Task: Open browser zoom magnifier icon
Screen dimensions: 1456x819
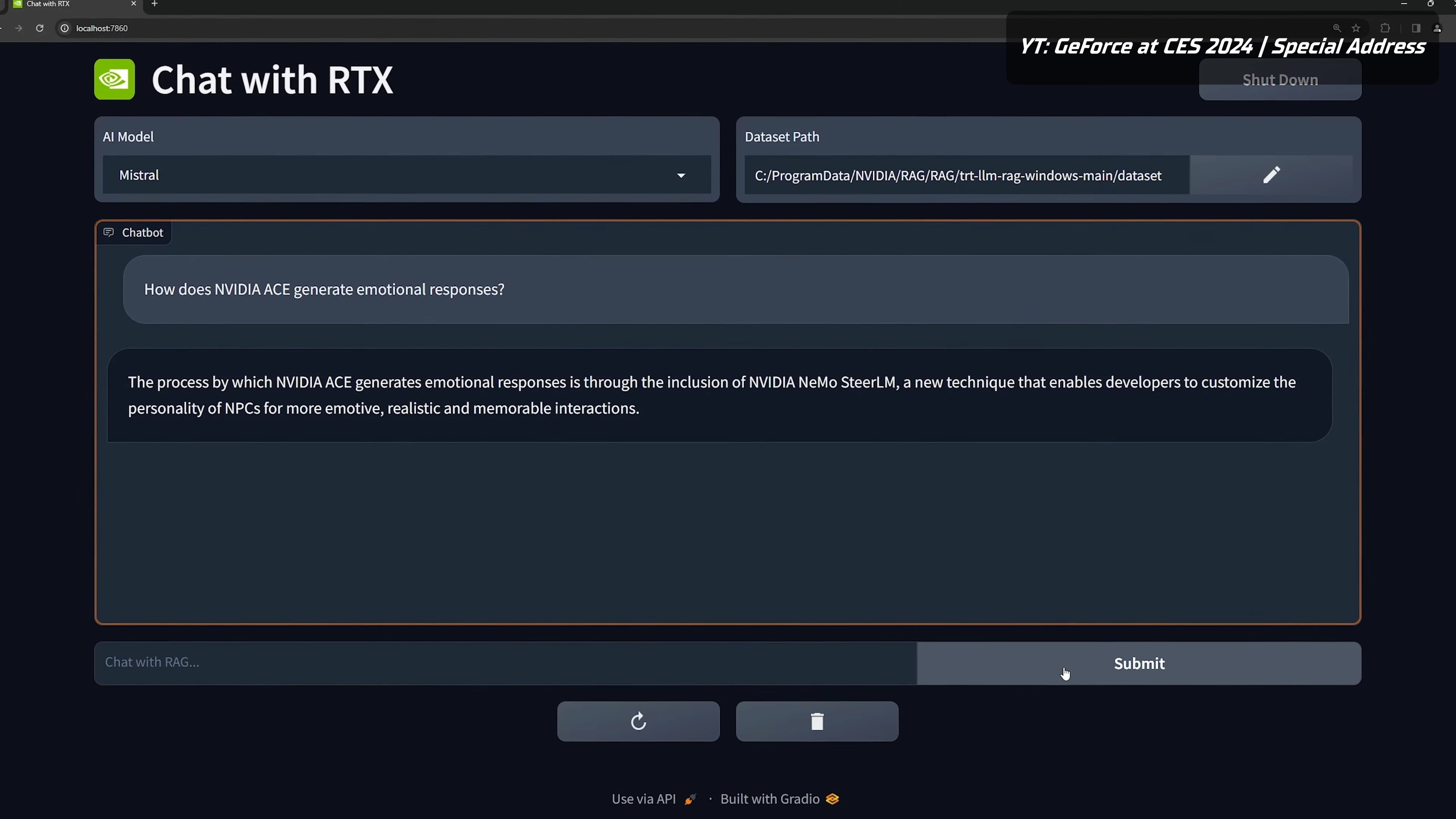Action: pos(1337,28)
